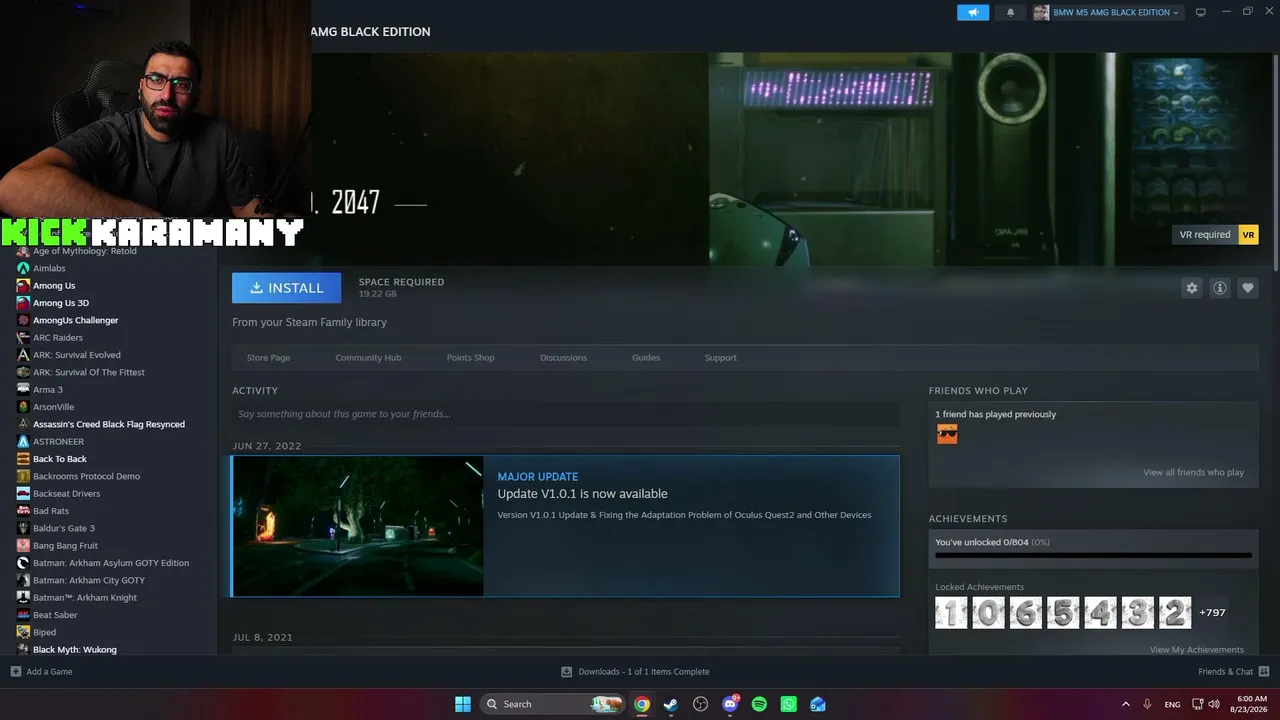Click the taskbar Search box

[552, 704]
